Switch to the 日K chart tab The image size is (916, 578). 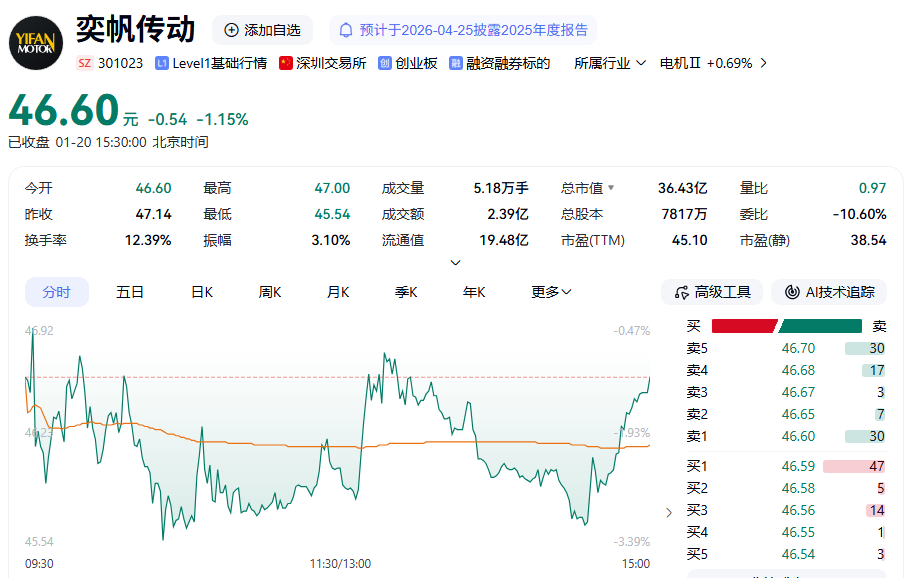tap(202, 292)
